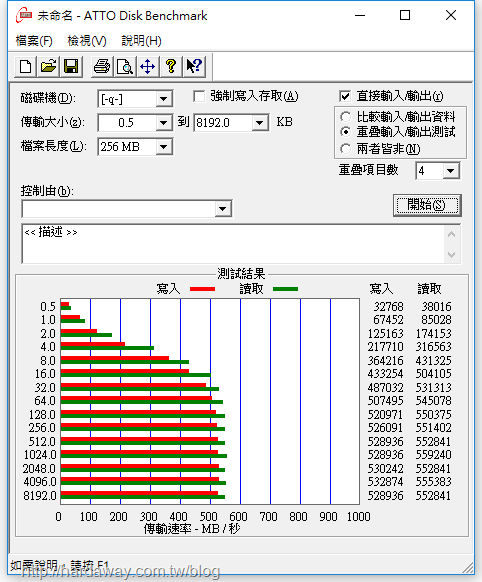Screen dimensions: 482x582
Task: Click read value 316563 in results
Action: point(433,347)
